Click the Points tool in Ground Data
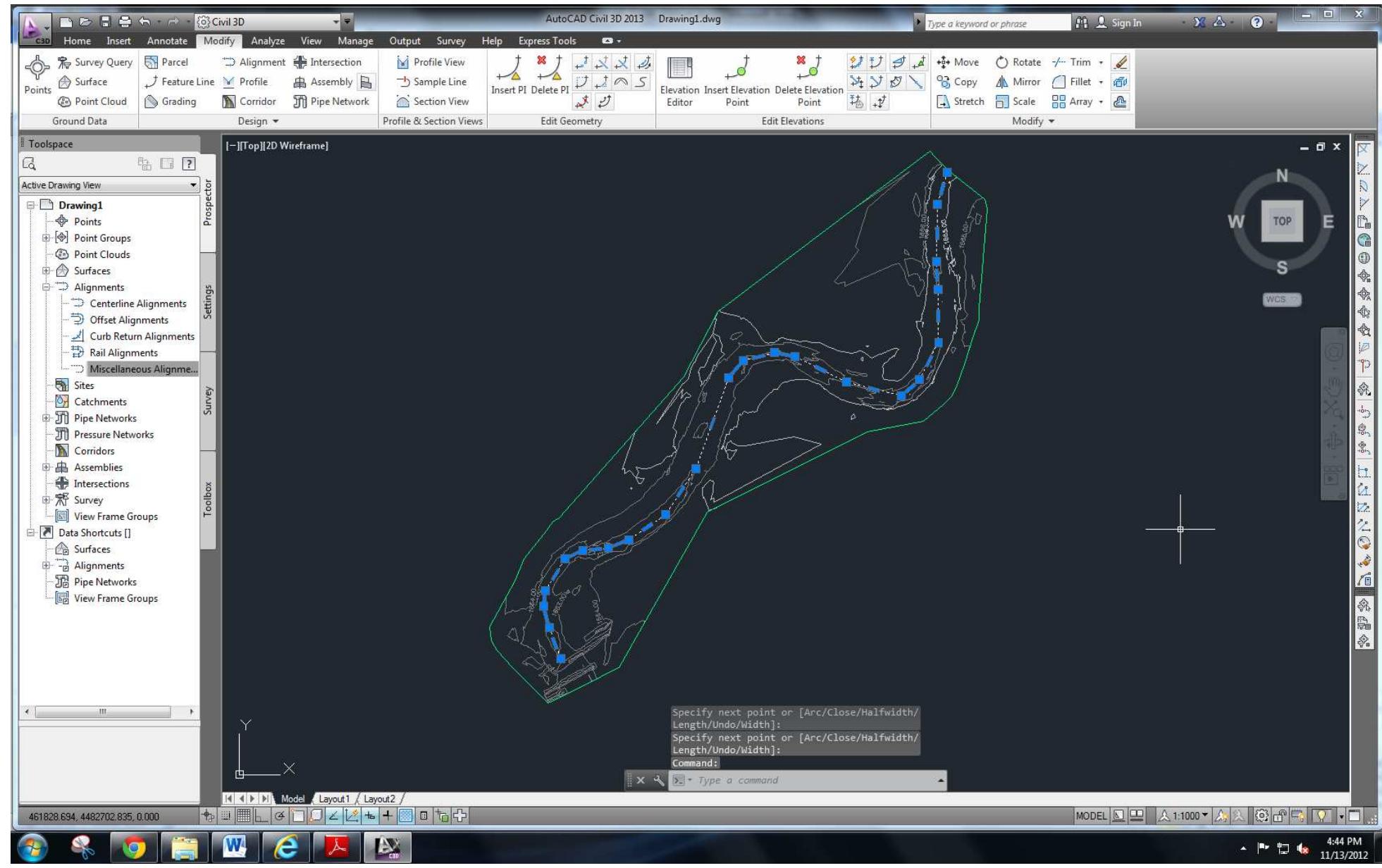Viewport: 1382px width, 868px height. [x=37, y=77]
